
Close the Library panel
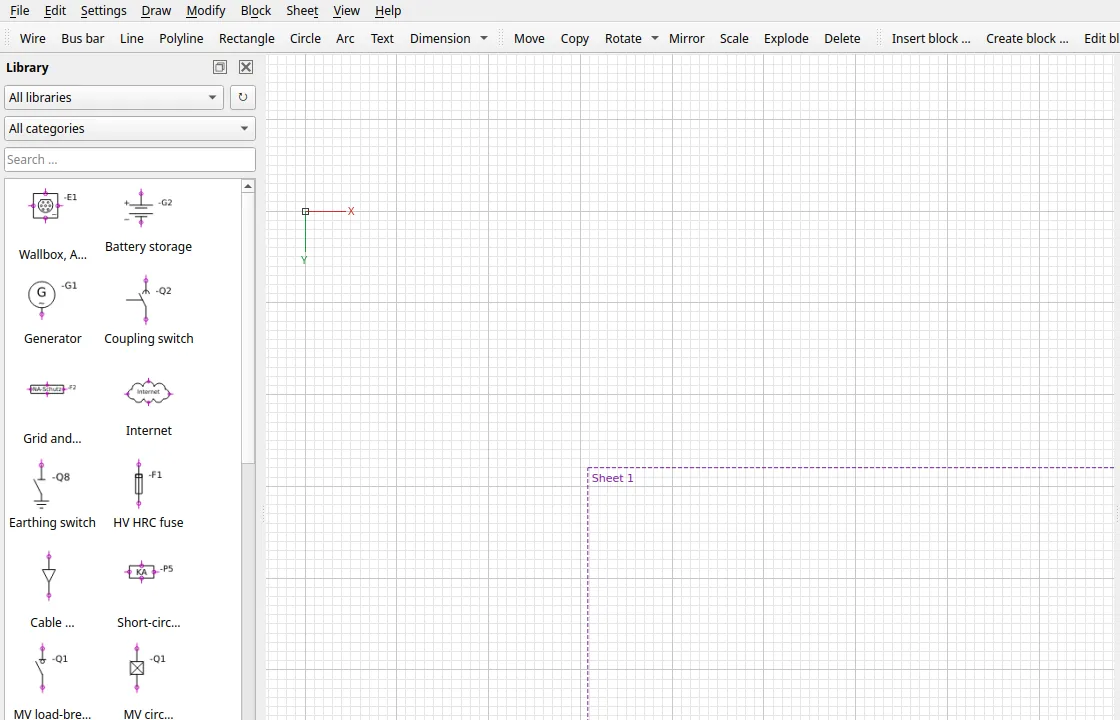pyautogui.click(x=246, y=67)
